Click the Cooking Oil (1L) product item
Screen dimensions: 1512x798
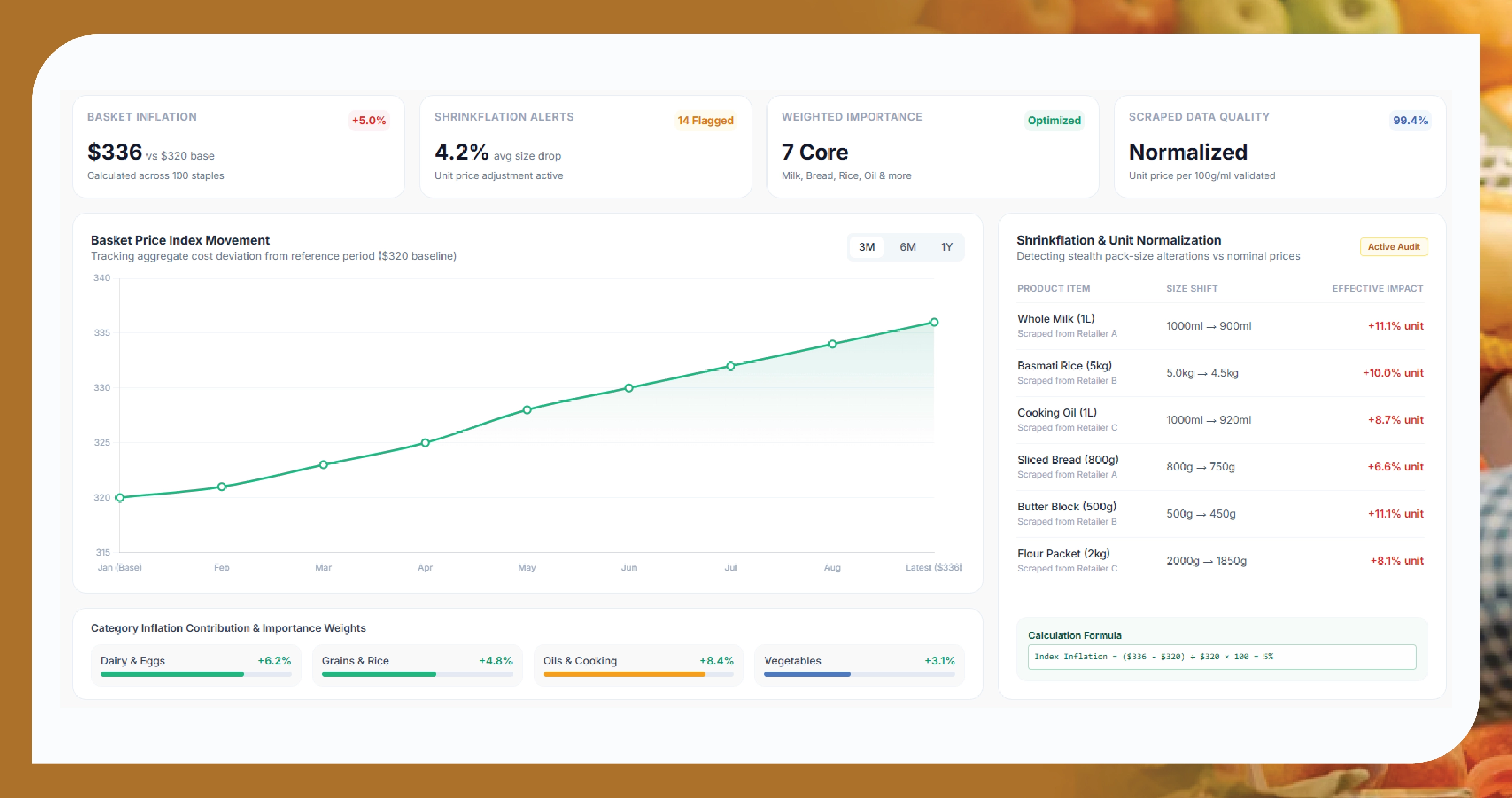[x=1057, y=413]
